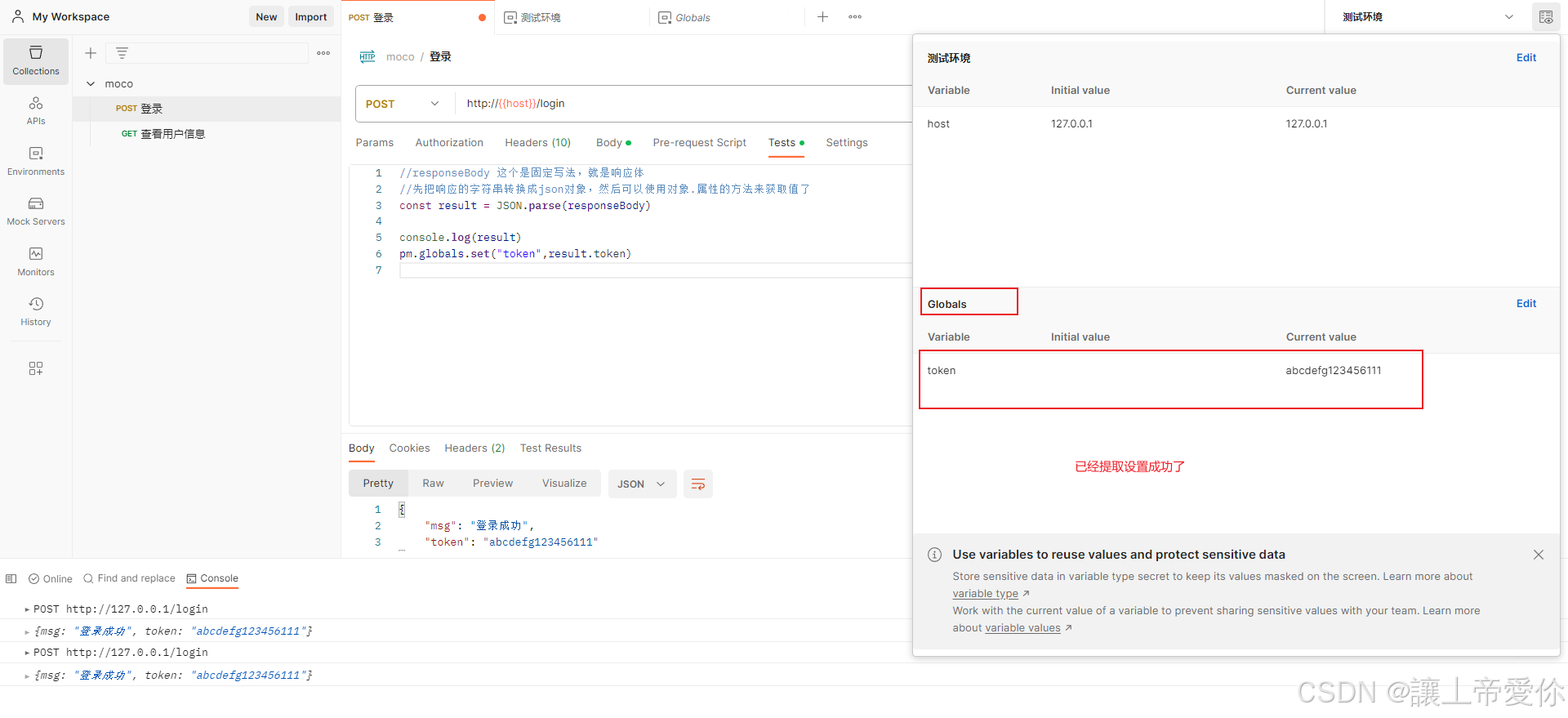Open the collections view more options ellipsis
This screenshot has height=718, width=1568.
pos(323,53)
